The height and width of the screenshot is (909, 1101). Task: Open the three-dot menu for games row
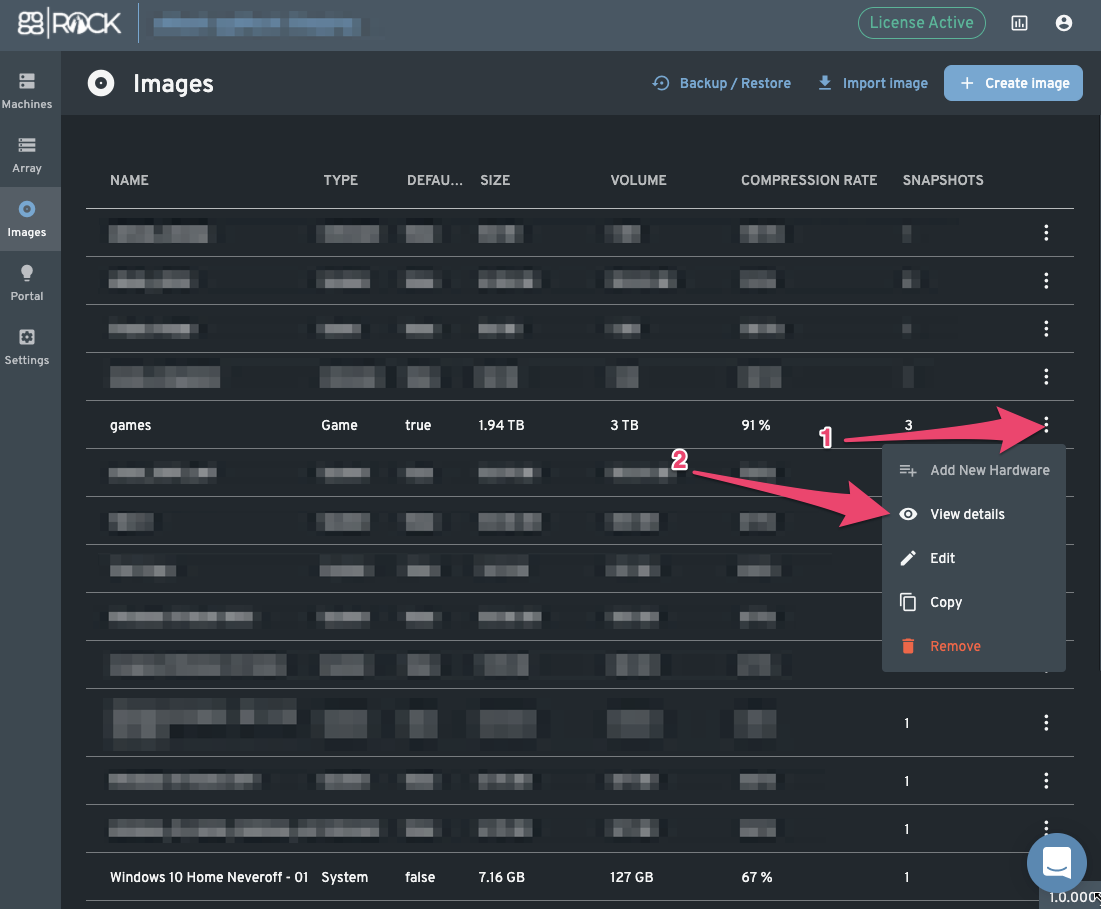point(1046,424)
